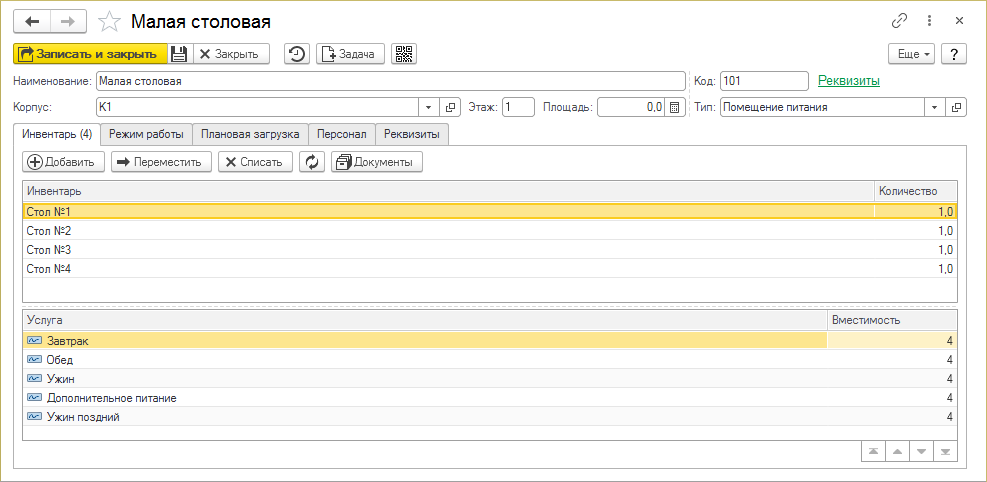
Task: Open the change history clock icon
Action: click(297, 54)
